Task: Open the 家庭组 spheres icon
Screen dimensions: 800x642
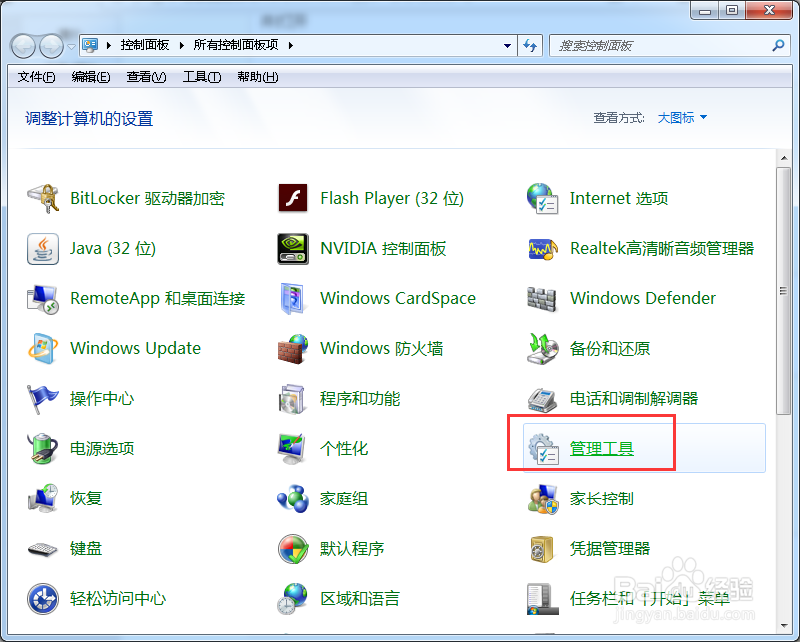Action: click(x=293, y=499)
